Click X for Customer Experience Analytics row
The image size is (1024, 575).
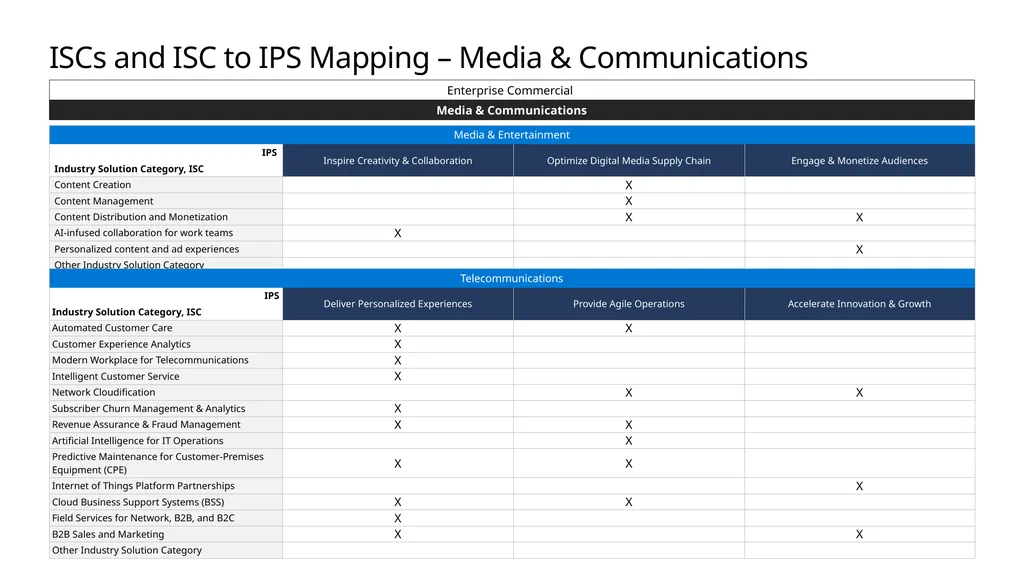coord(398,344)
